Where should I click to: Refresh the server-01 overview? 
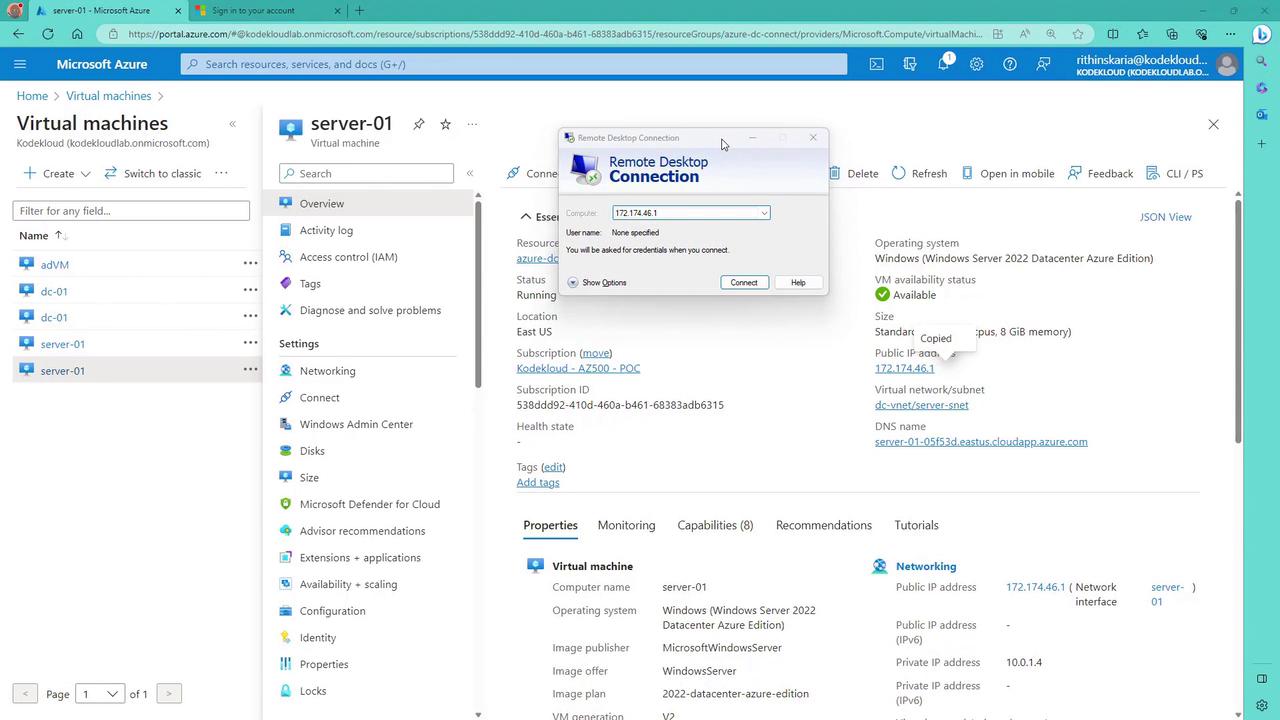pyautogui.click(x=919, y=173)
